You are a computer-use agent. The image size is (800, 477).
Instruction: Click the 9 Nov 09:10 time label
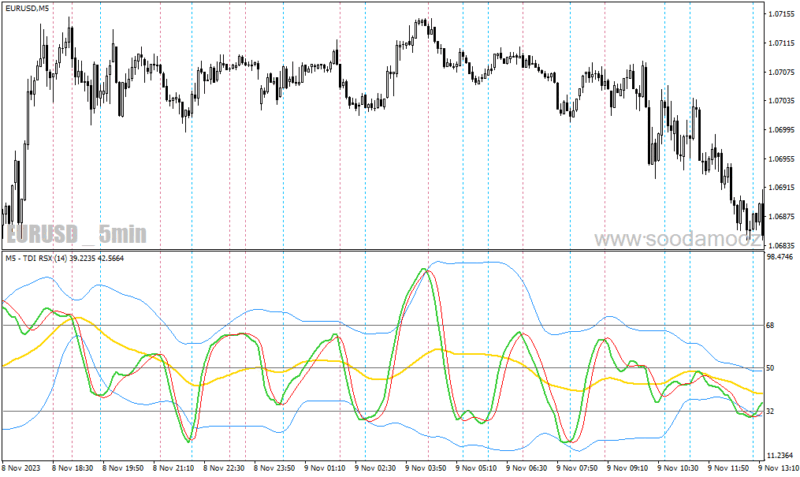(x=627, y=467)
